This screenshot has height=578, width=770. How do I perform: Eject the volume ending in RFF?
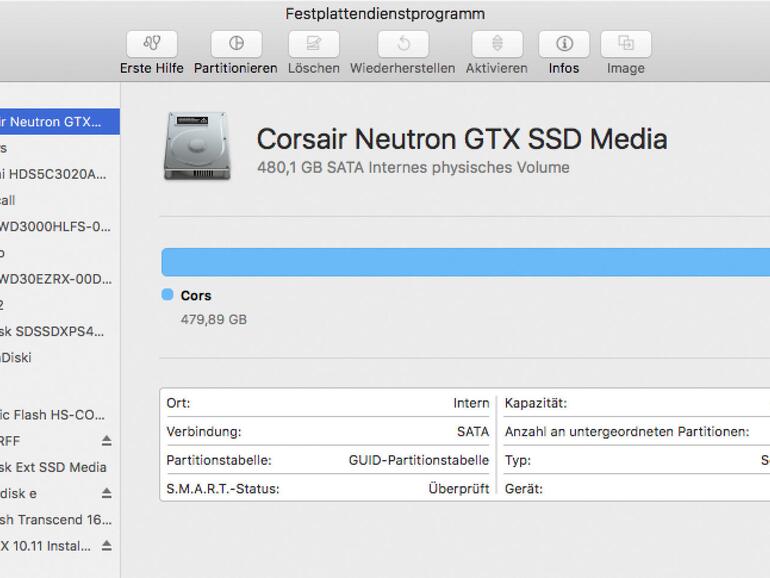click(x=107, y=440)
